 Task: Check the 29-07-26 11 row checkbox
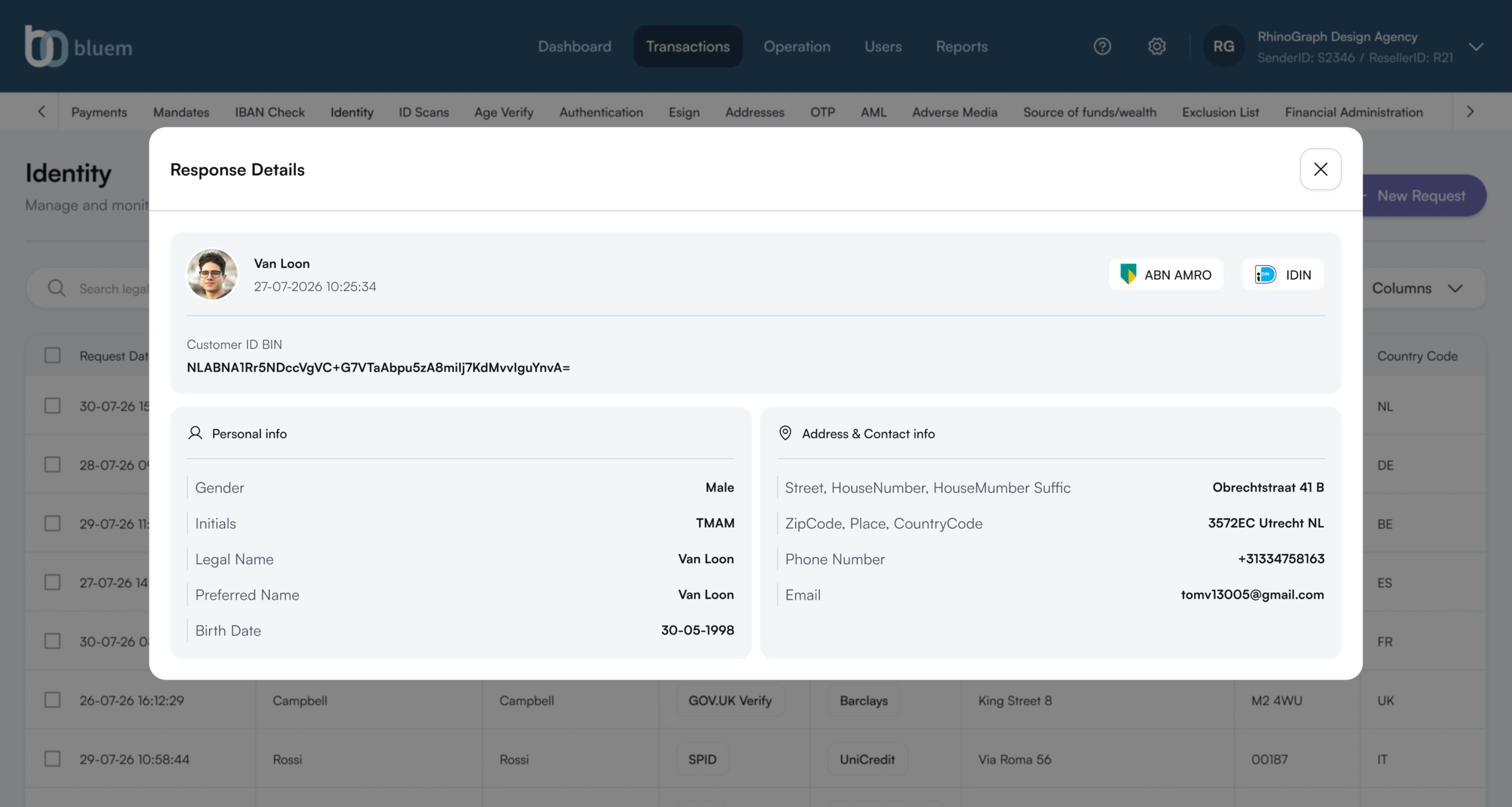pos(53,523)
